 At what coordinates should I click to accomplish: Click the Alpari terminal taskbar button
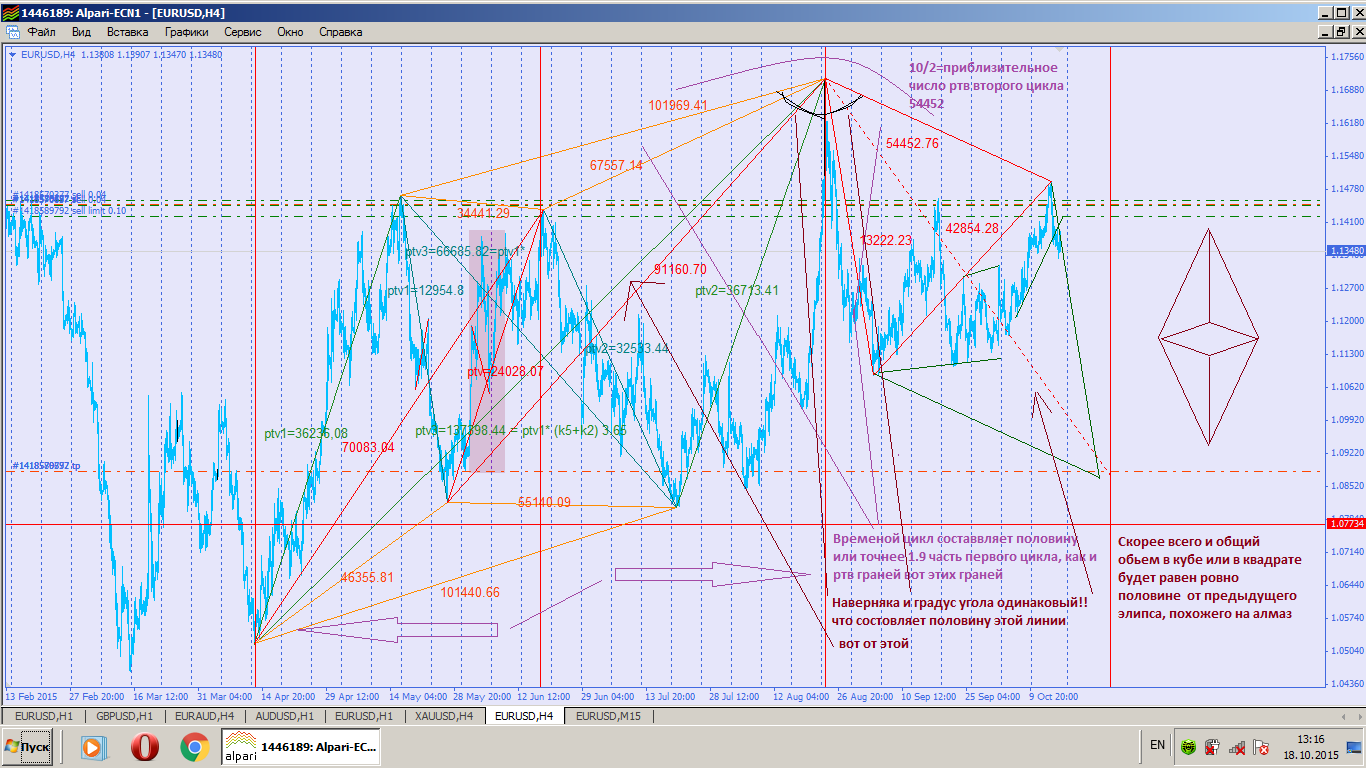point(300,746)
